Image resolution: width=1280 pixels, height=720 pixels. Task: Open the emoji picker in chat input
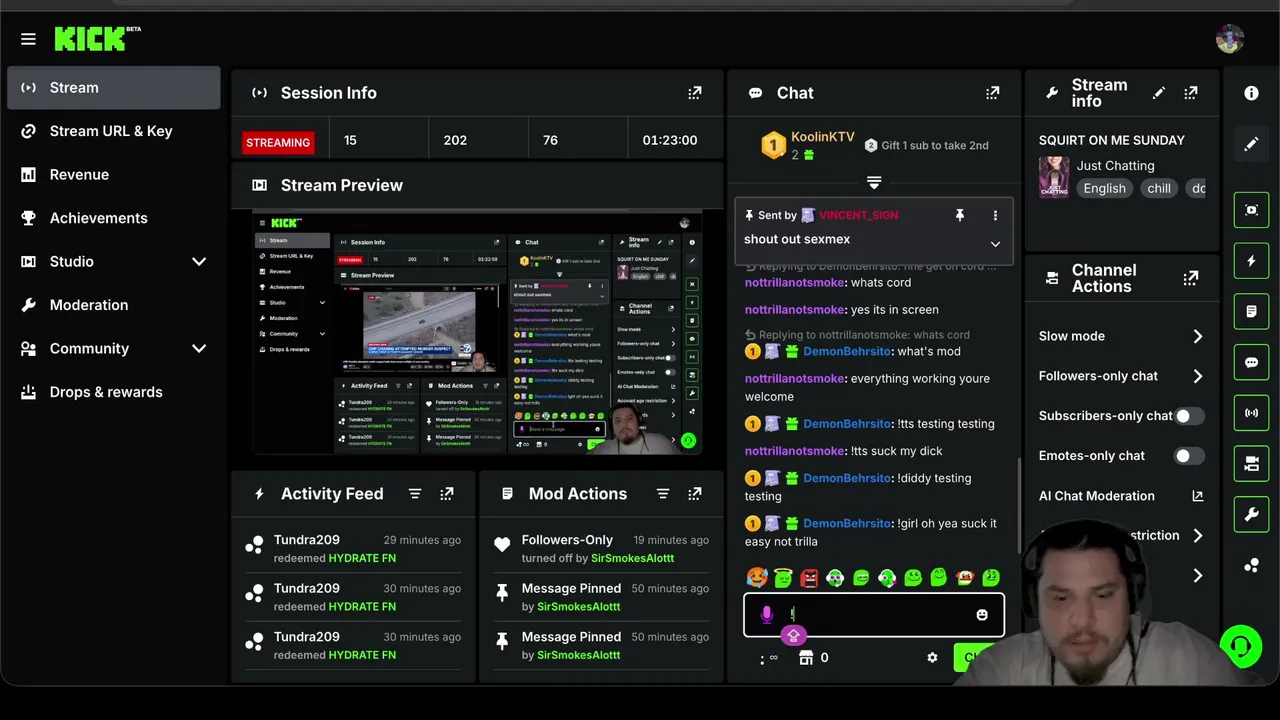(982, 615)
